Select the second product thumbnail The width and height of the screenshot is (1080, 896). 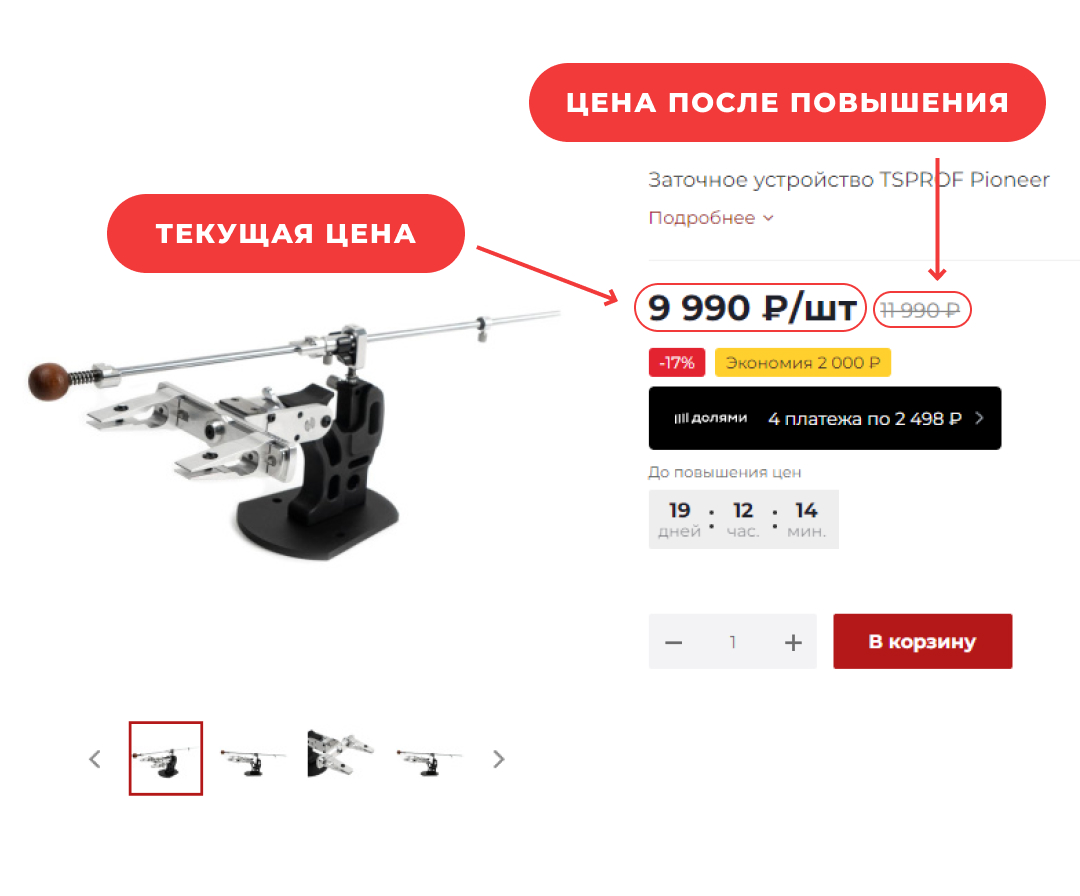tap(253, 759)
